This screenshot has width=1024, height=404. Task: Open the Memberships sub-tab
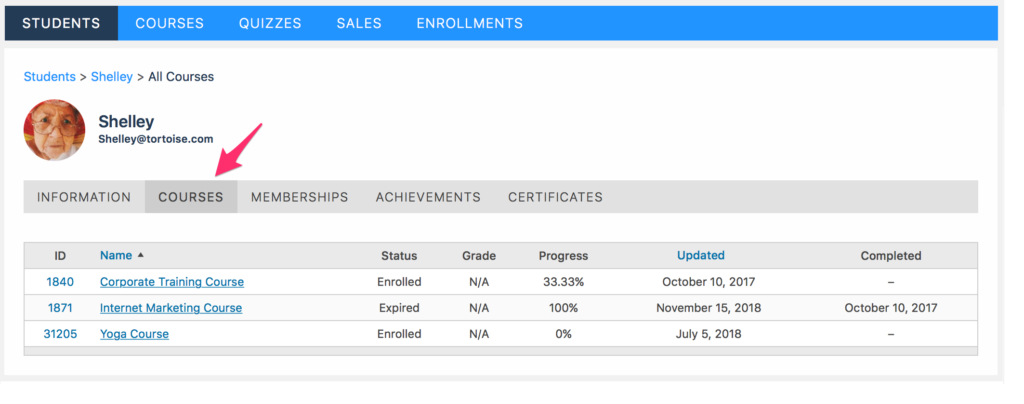[300, 197]
